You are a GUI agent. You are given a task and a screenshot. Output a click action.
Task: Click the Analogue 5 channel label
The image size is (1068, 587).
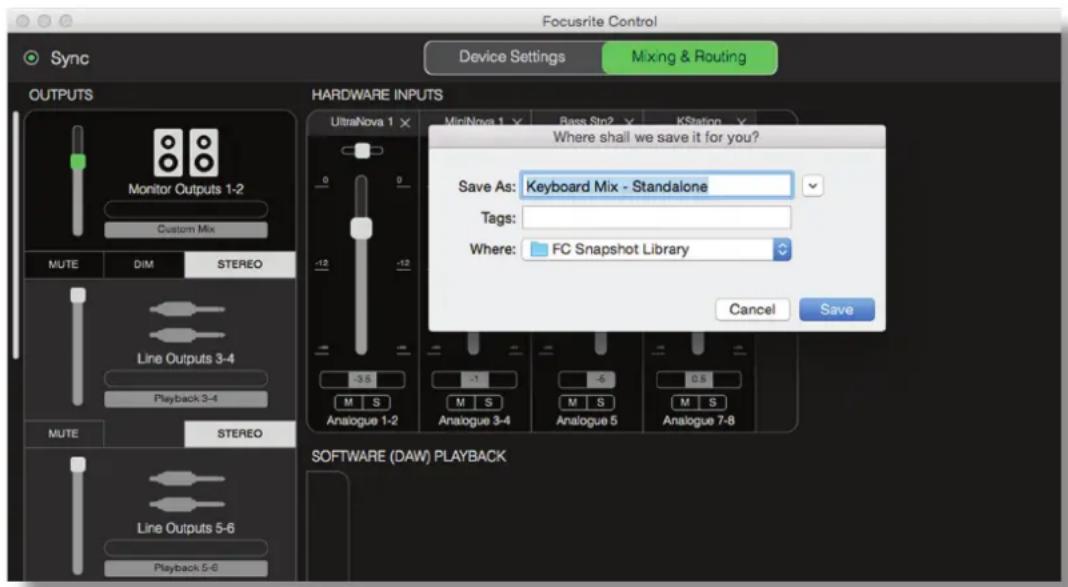586,421
